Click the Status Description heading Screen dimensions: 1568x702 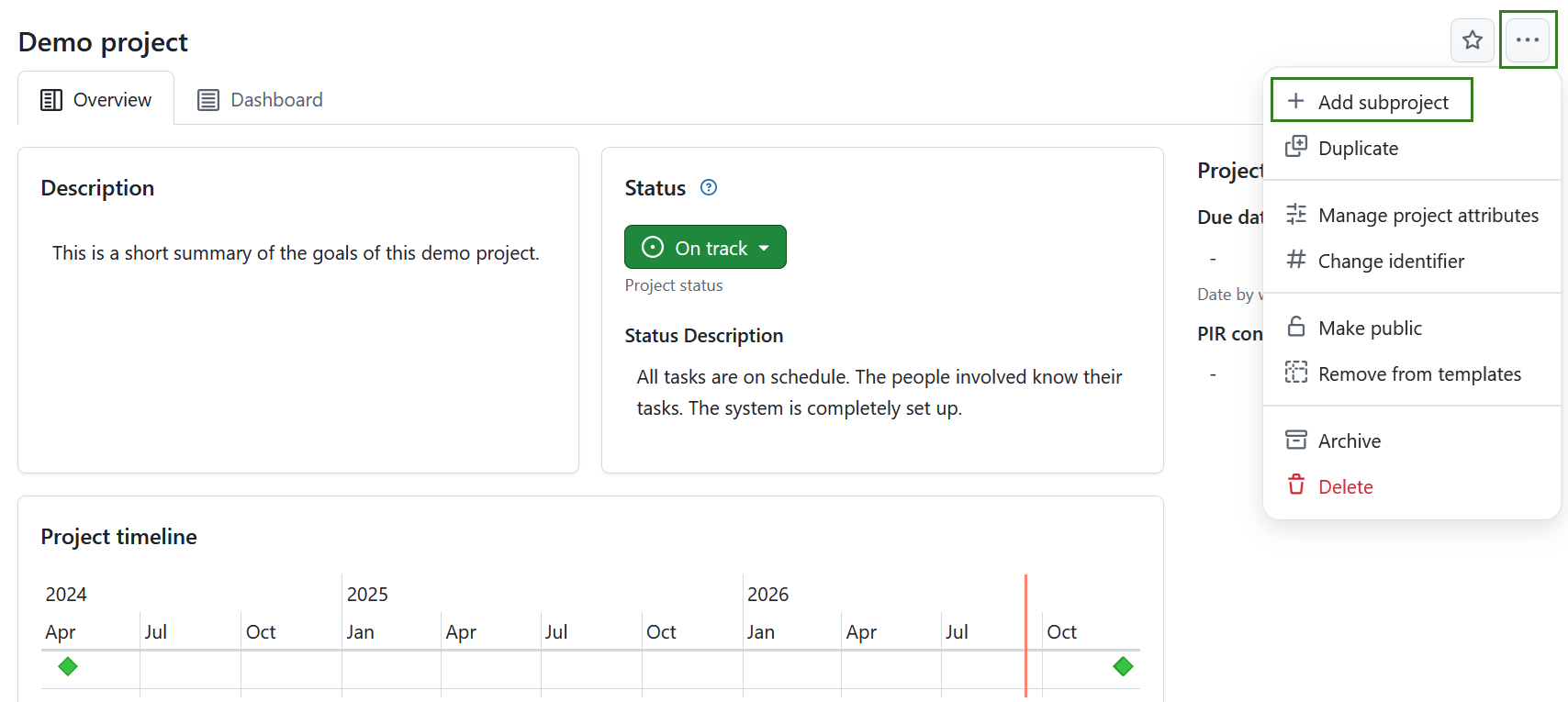(704, 336)
